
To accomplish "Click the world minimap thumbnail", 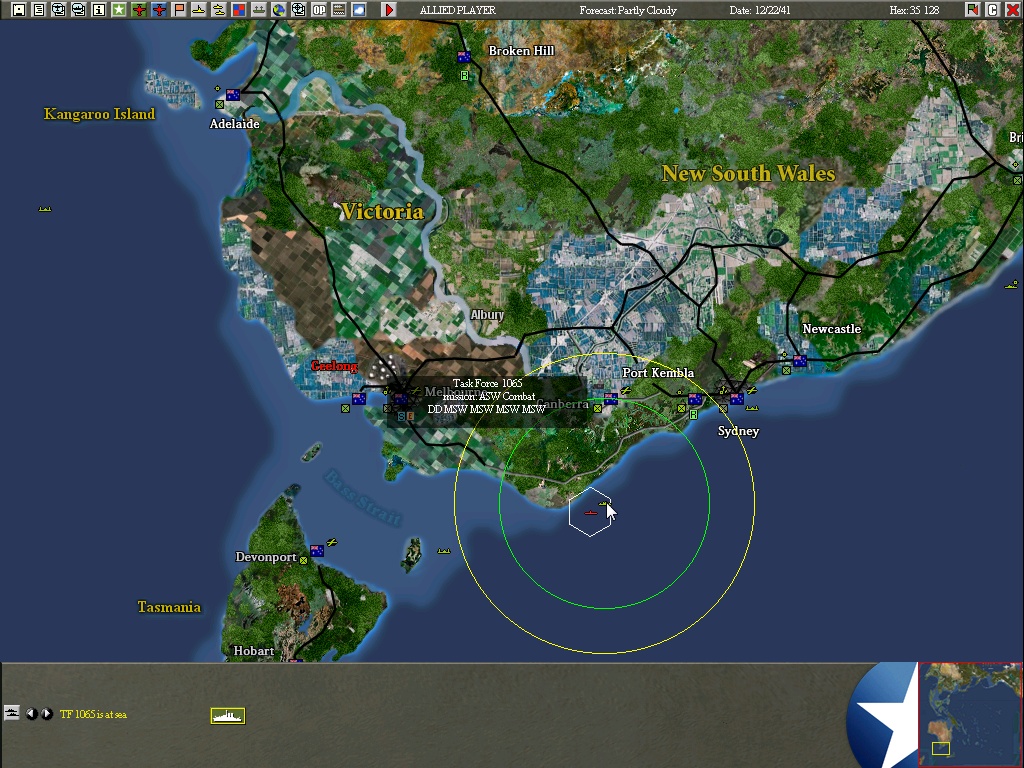I will pyautogui.click(x=970, y=714).
